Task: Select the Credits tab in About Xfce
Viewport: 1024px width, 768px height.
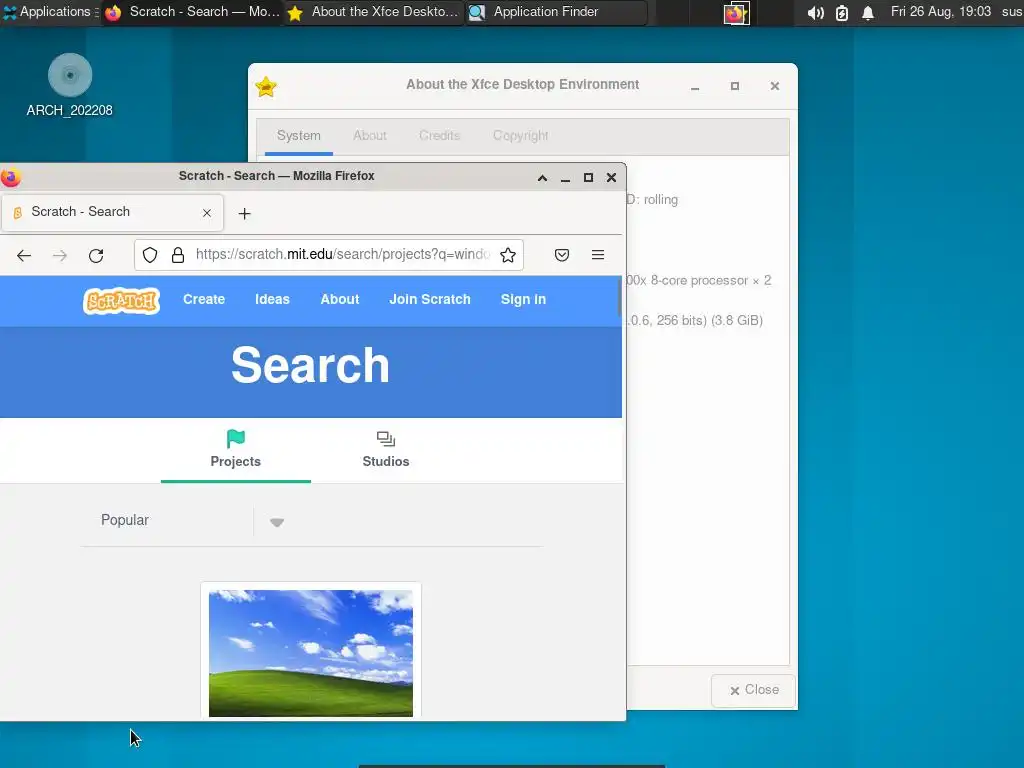Action: coord(440,136)
